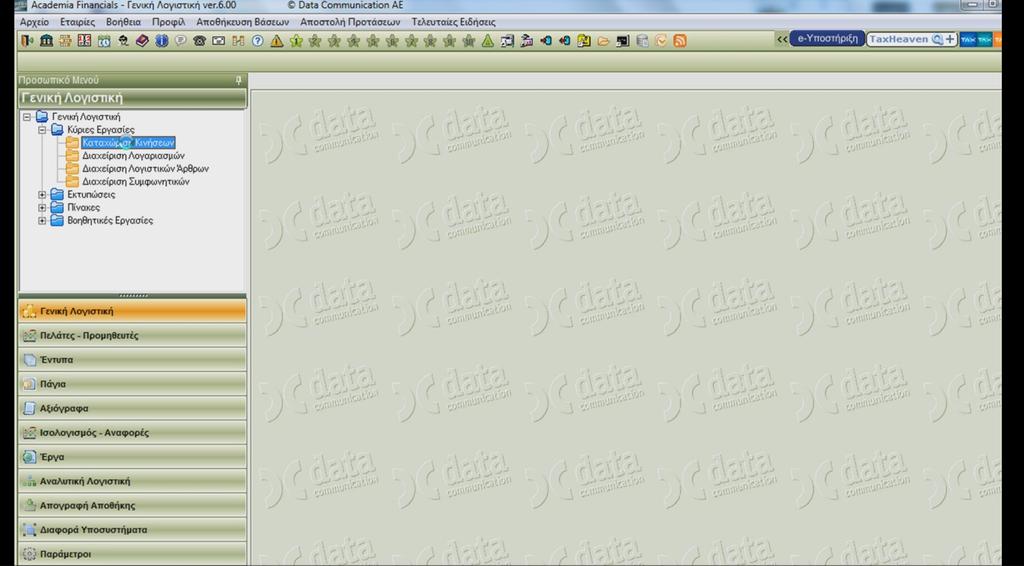
Task: Expand the Πίνακες tree node
Action: [x=42, y=208]
